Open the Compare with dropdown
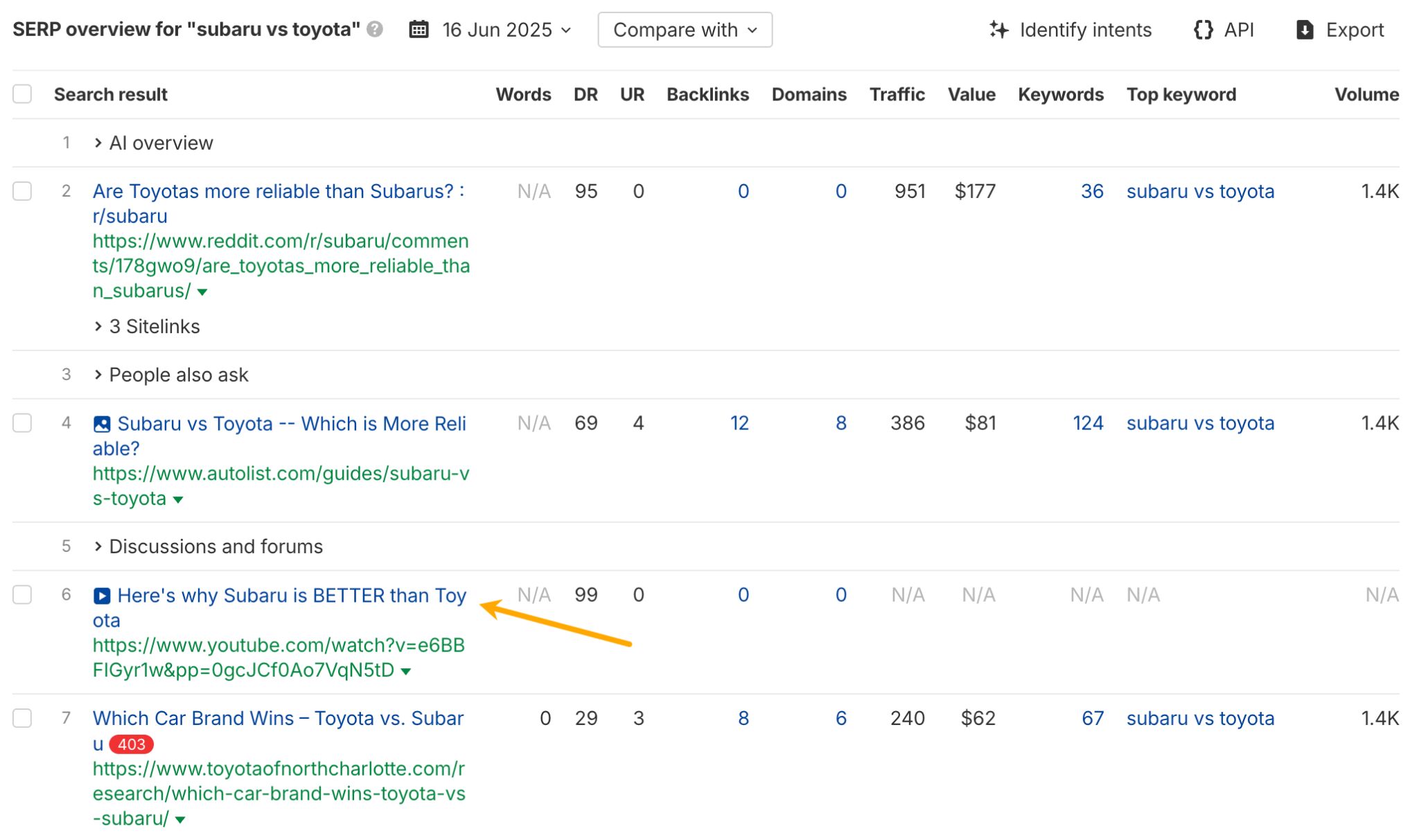 [x=685, y=29]
